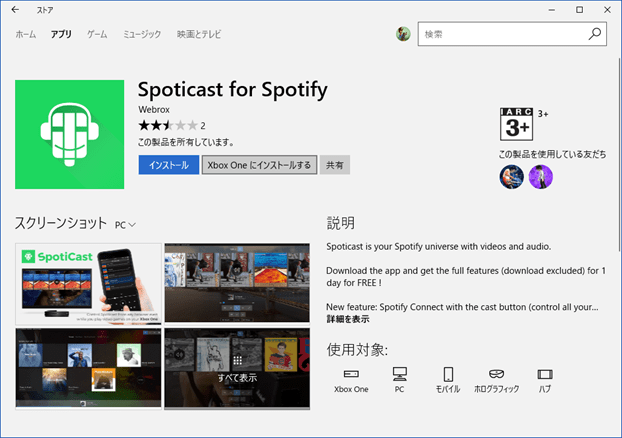The image size is (622, 438).
Task: Click the magnifier search icon
Action: click(x=595, y=34)
